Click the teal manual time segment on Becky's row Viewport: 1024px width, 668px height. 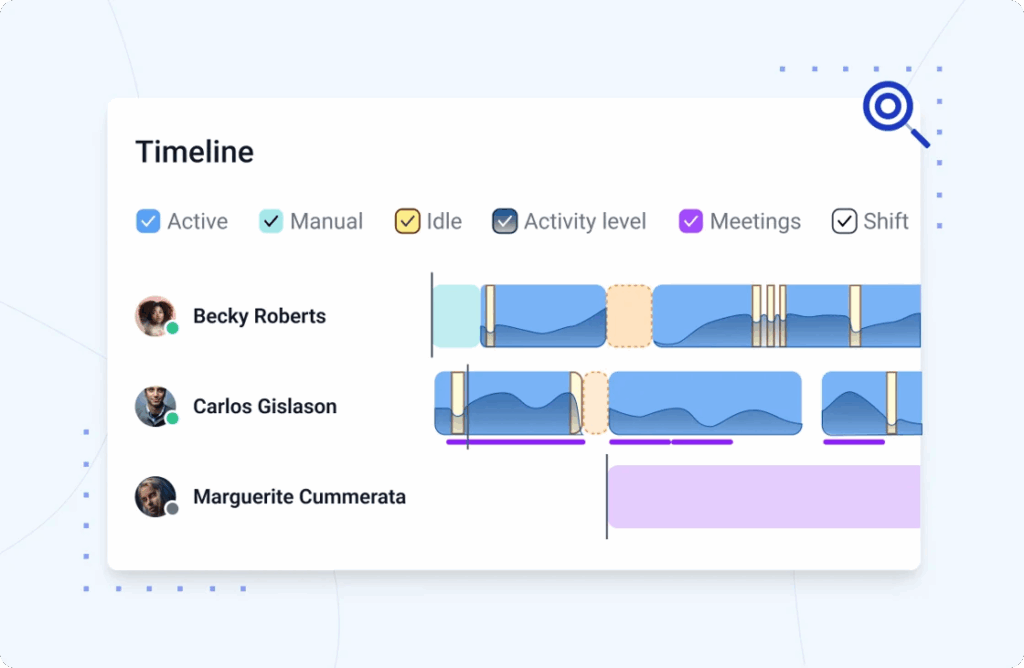click(x=455, y=315)
